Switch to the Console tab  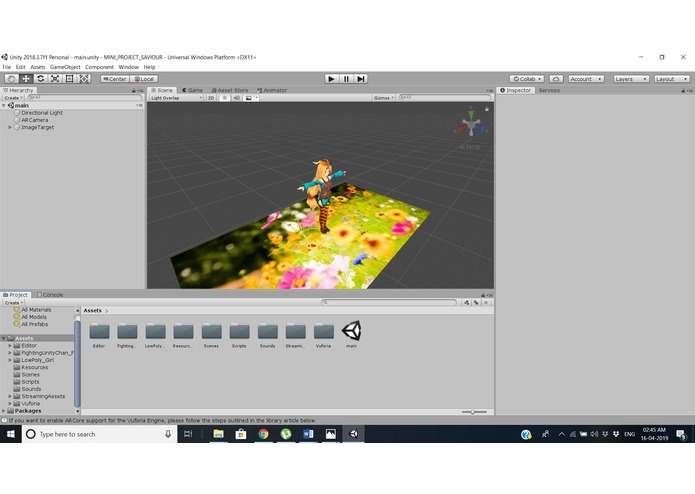click(x=50, y=295)
